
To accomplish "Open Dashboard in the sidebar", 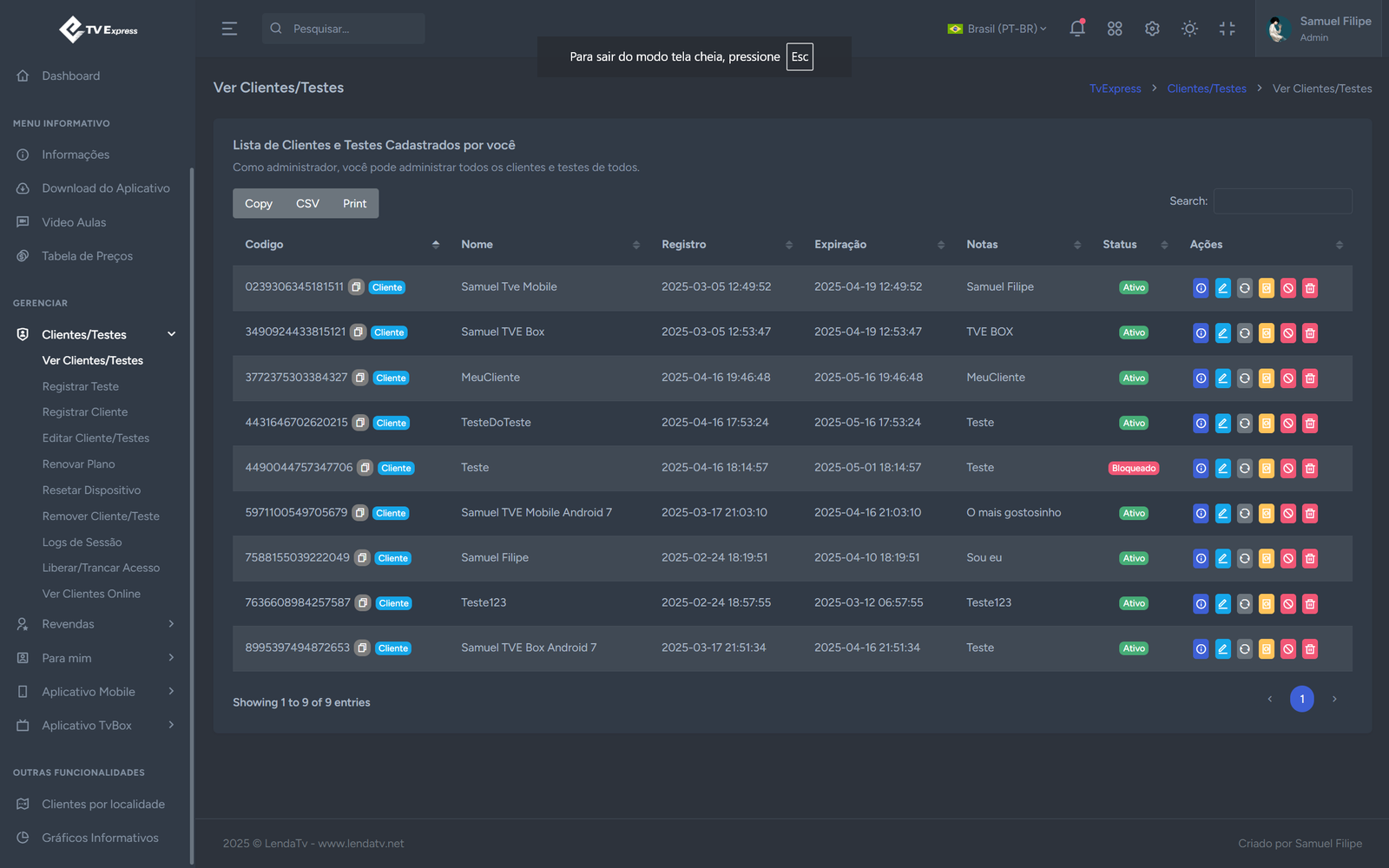I will point(71,76).
